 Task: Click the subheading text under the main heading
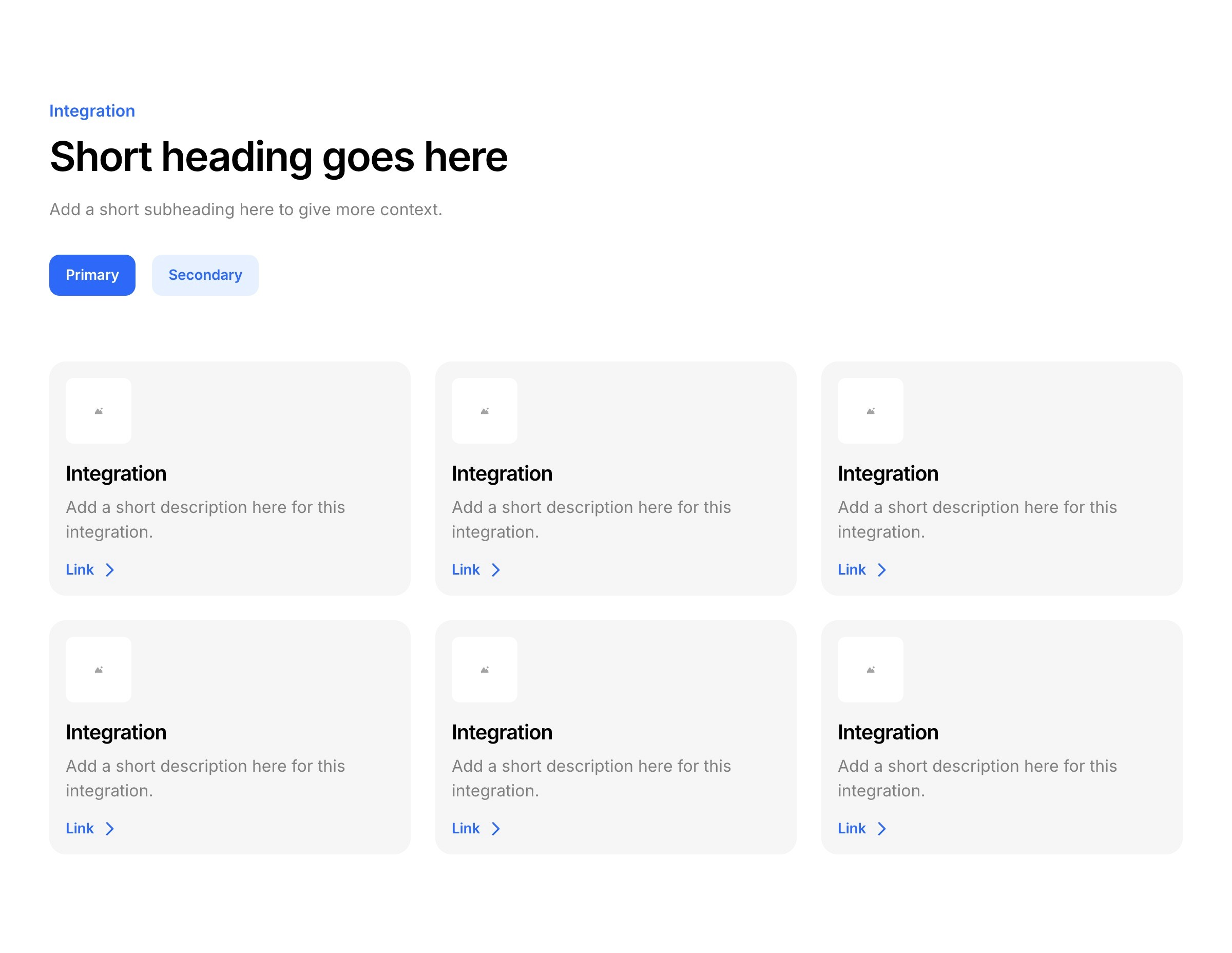245,209
